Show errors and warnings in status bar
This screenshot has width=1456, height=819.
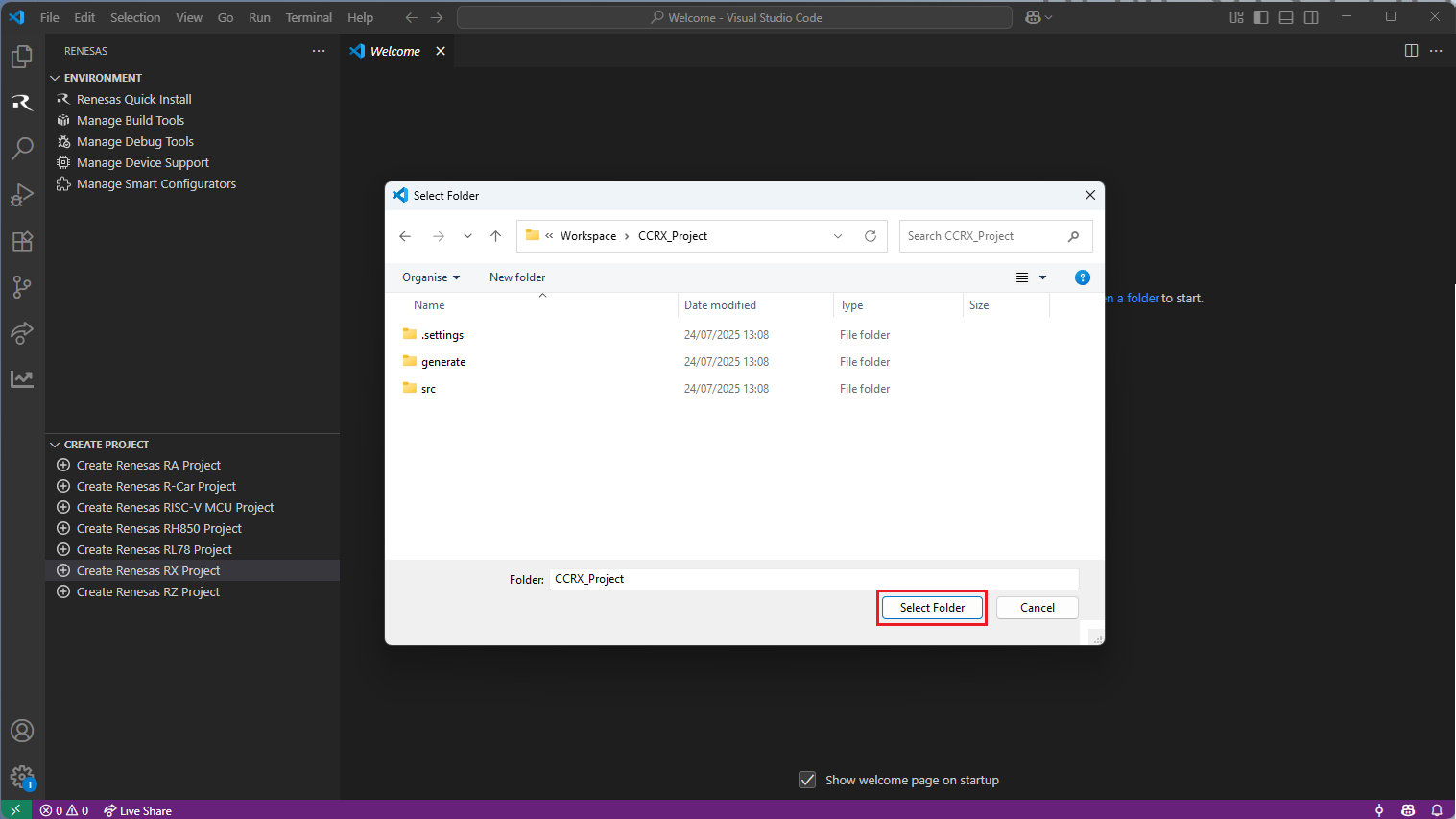pyautogui.click(x=64, y=810)
